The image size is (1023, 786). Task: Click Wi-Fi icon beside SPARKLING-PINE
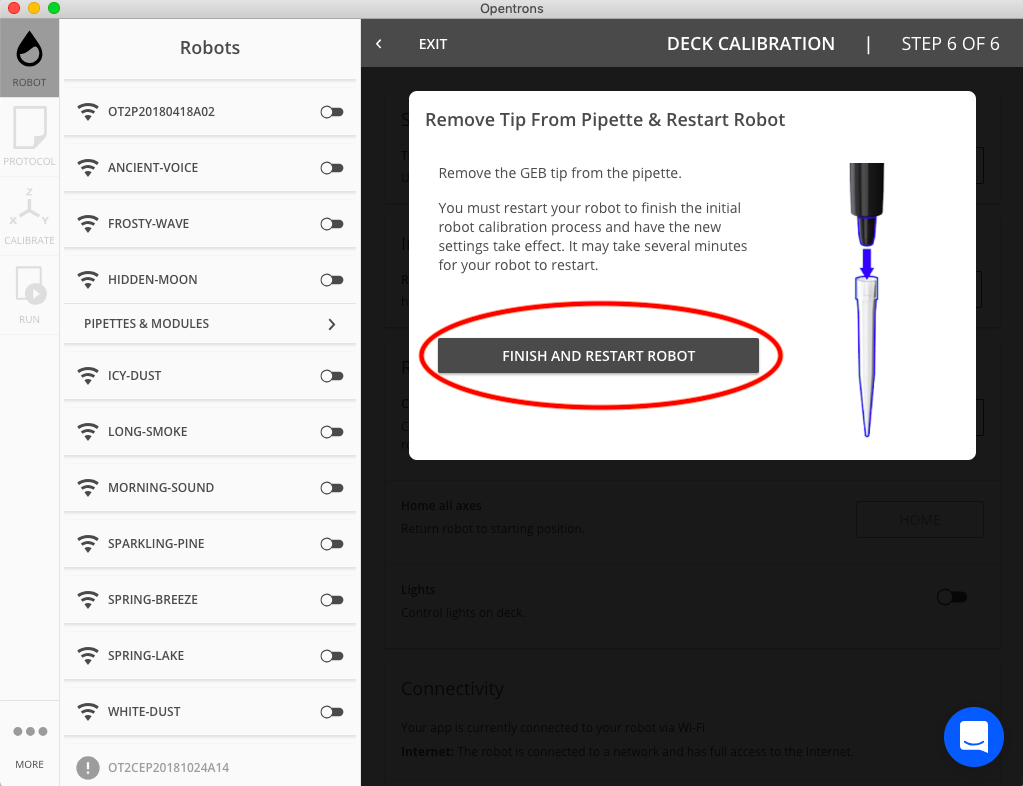click(x=88, y=544)
